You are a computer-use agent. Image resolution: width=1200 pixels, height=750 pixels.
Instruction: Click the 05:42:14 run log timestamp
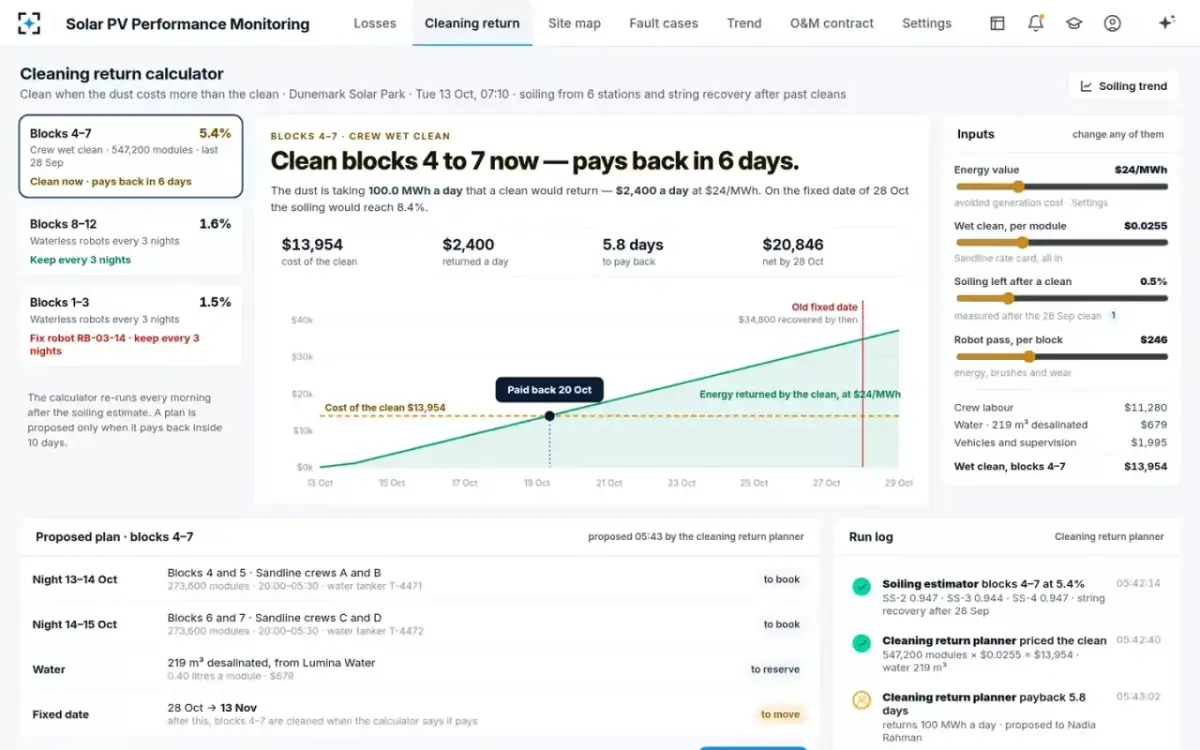coord(1138,583)
